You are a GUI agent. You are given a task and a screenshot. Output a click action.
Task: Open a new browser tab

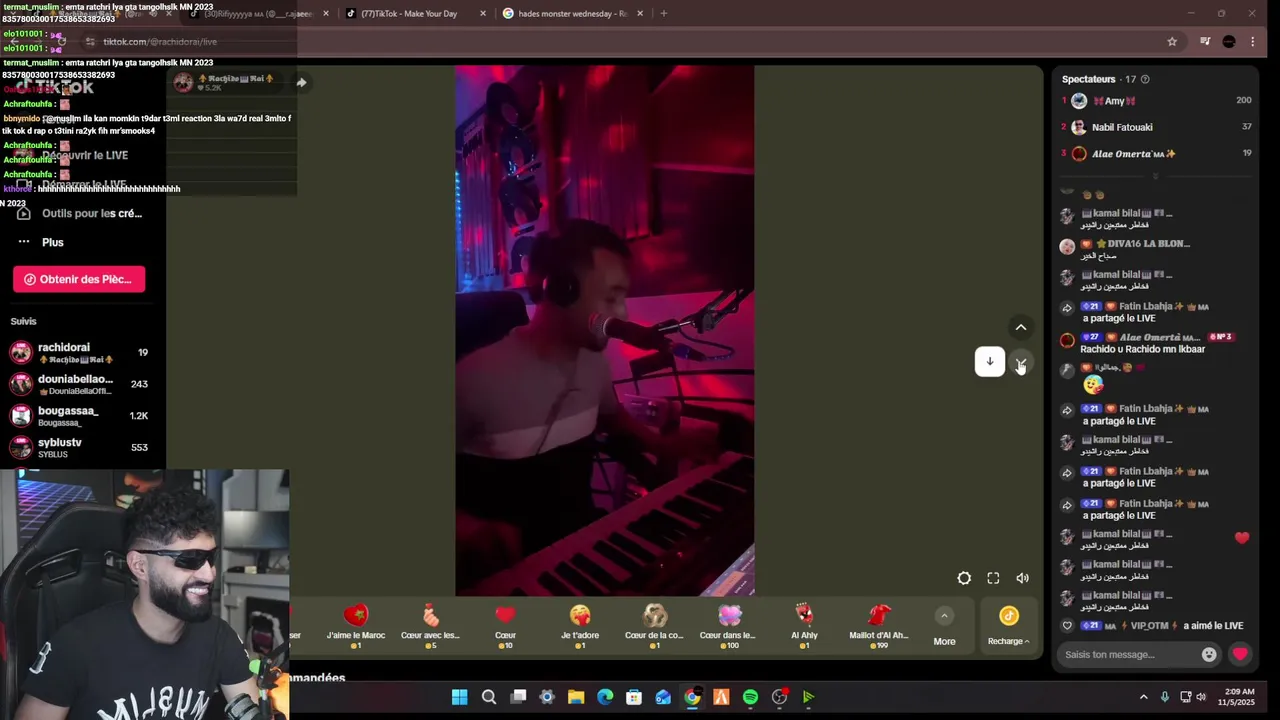point(664,14)
